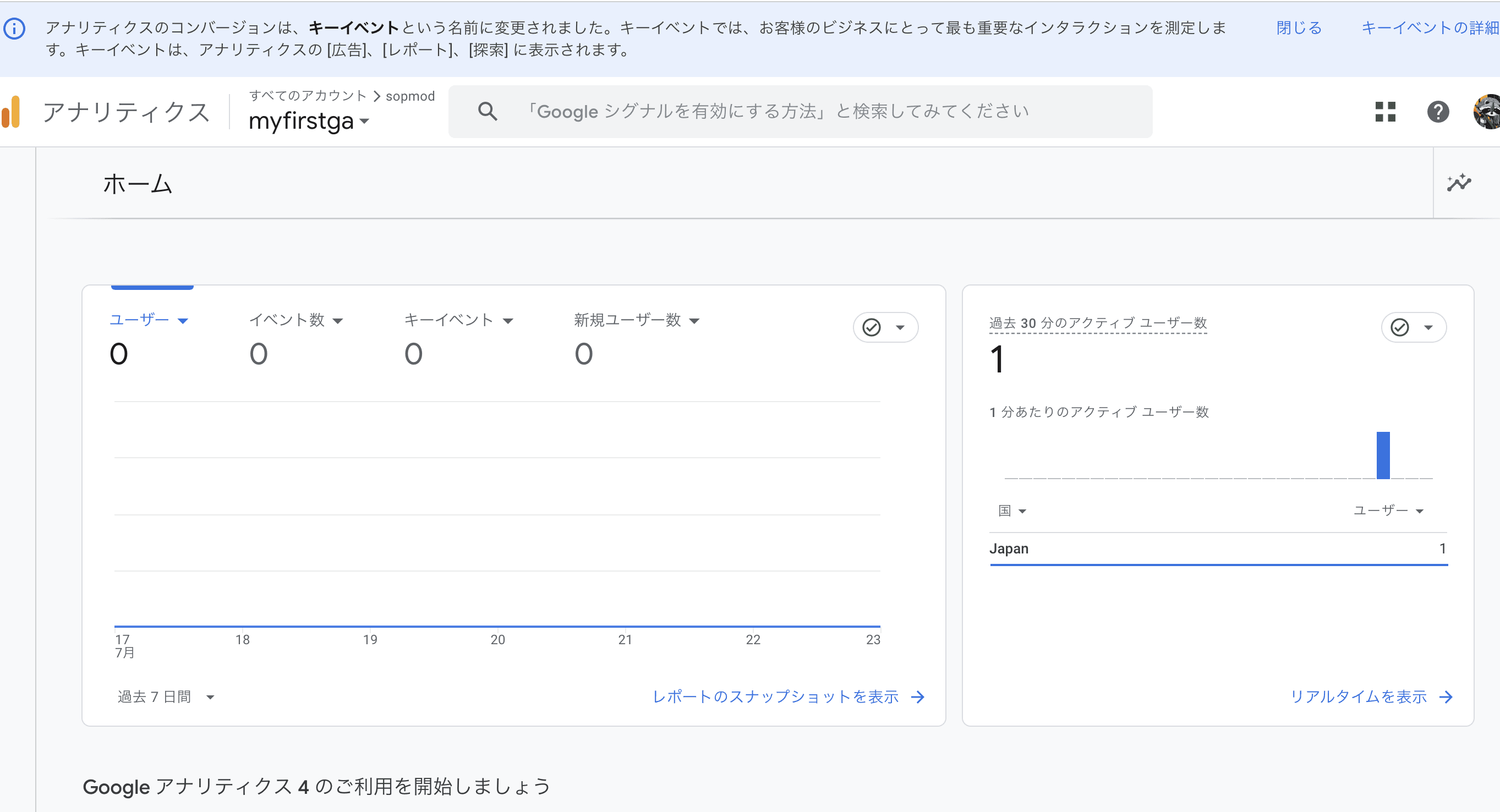1500x812 pixels.
Task: Click arrow next to リアルタイムを表示
Action: [1446, 697]
